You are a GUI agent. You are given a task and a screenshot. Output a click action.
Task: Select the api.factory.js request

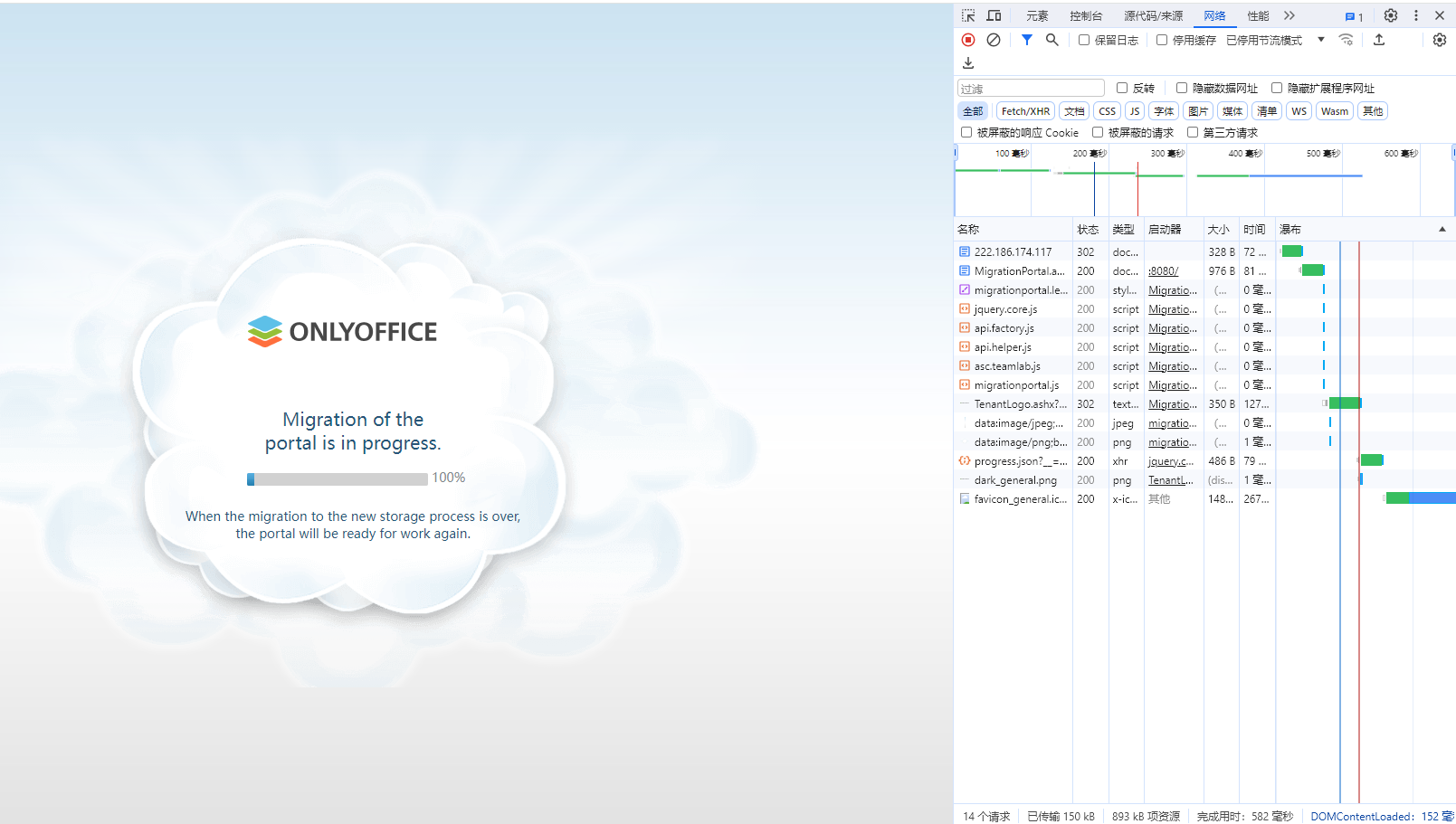pyautogui.click(x=1204, y=327)
